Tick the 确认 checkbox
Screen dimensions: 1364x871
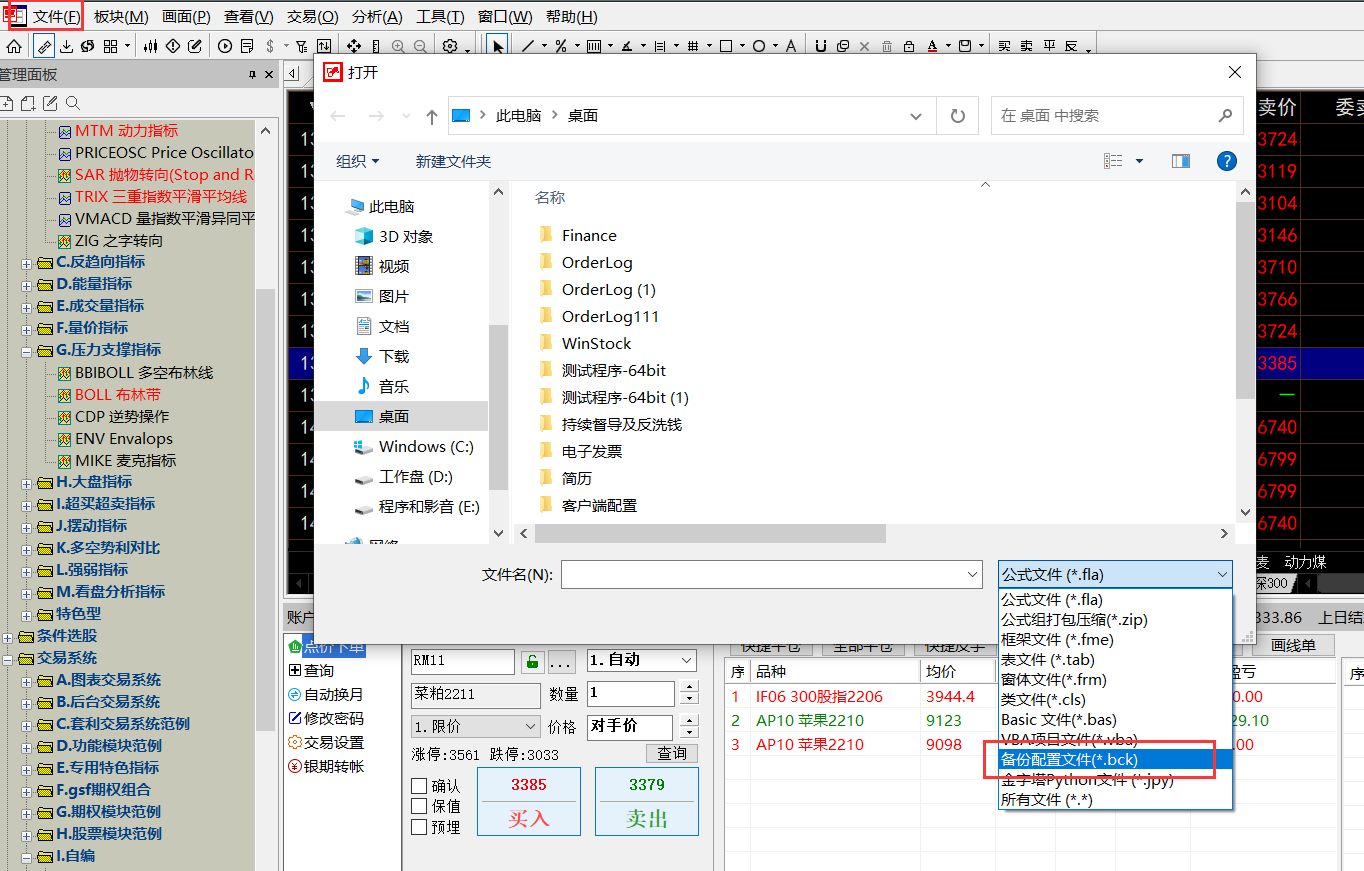coord(420,786)
